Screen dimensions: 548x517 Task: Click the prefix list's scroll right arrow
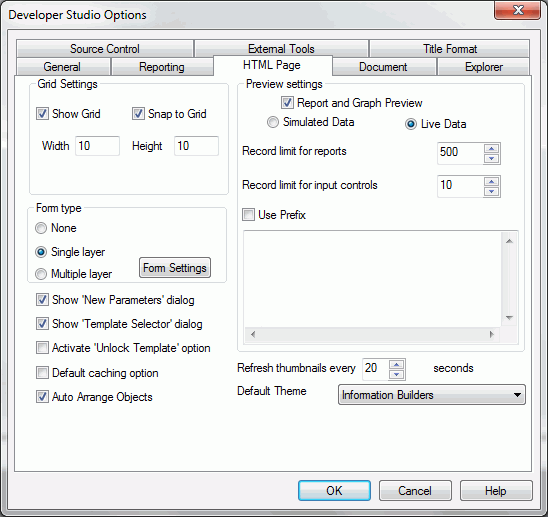(x=492, y=334)
